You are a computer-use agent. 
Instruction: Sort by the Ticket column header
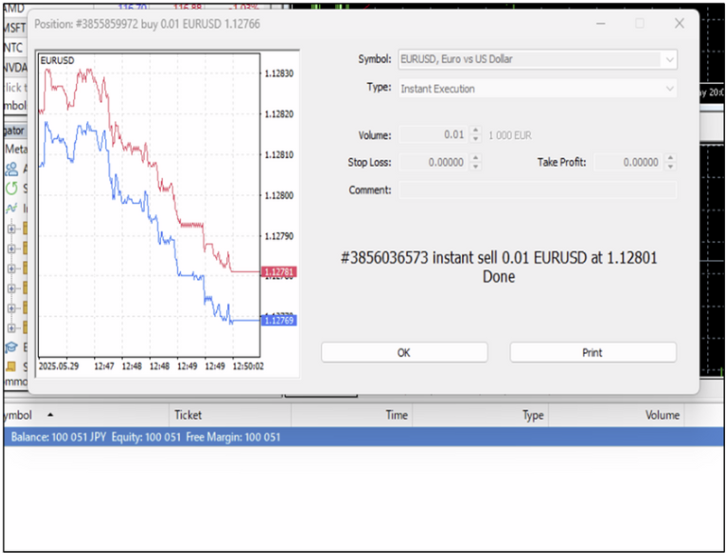click(188, 415)
